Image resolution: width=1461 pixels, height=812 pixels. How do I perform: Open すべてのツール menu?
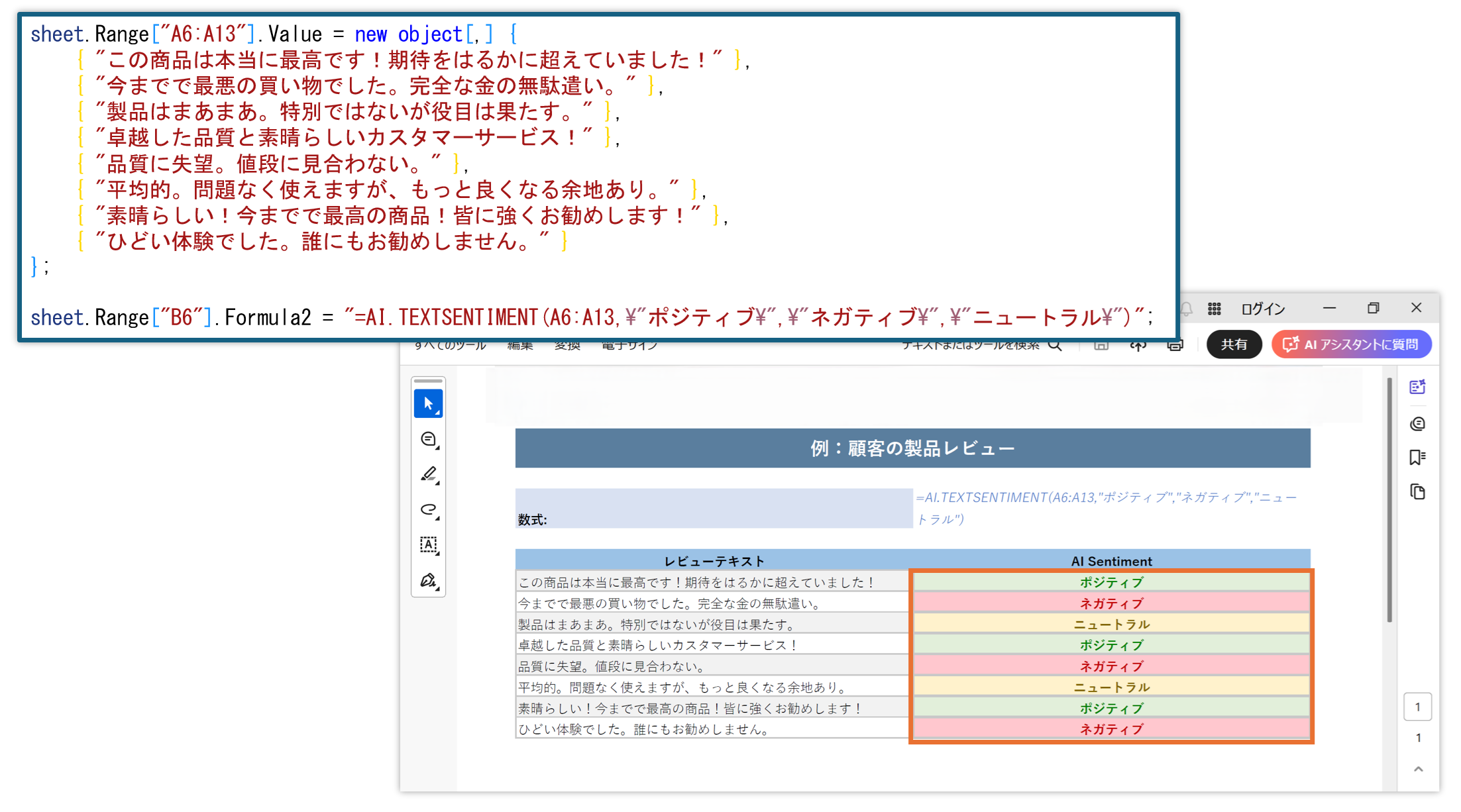click(x=450, y=346)
